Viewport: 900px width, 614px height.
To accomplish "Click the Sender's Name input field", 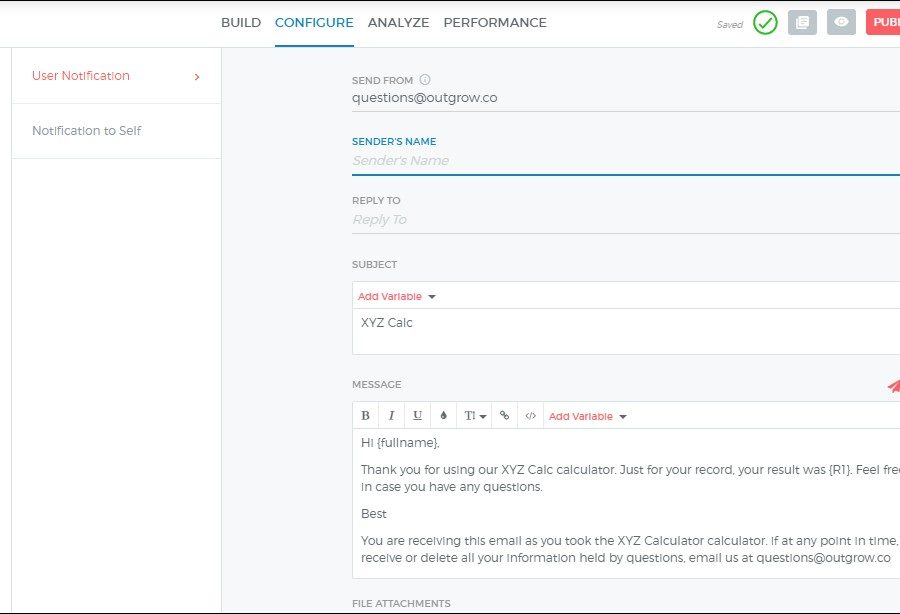I will click(620, 161).
